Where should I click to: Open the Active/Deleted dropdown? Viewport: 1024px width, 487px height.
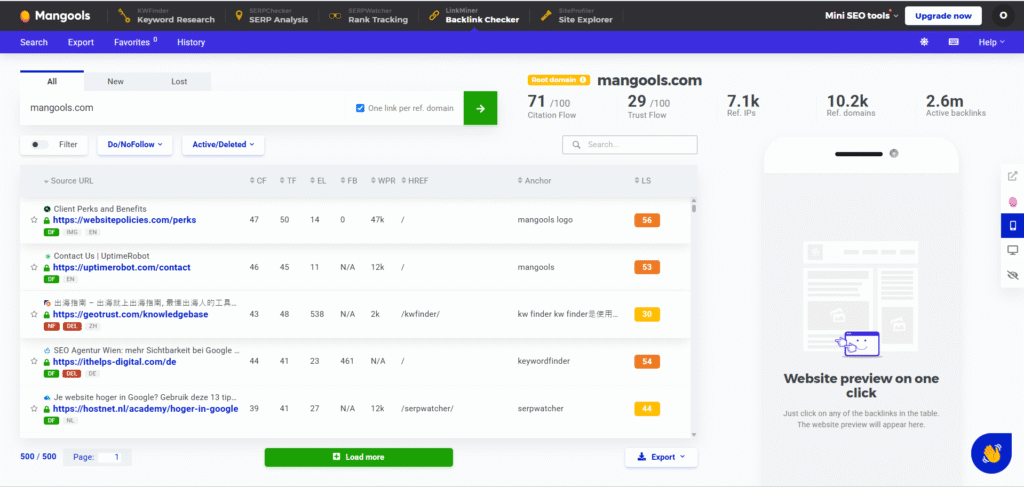click(223, 145)
